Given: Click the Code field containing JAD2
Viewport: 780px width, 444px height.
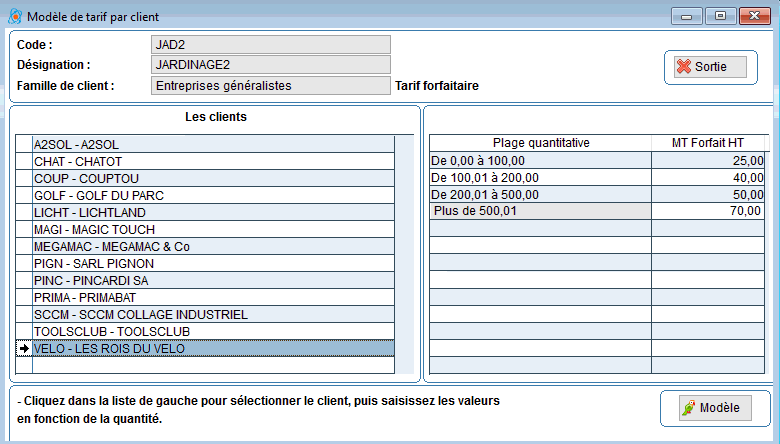Looking at the screenshot, I should pyautogui.click(x=270, y=45).
